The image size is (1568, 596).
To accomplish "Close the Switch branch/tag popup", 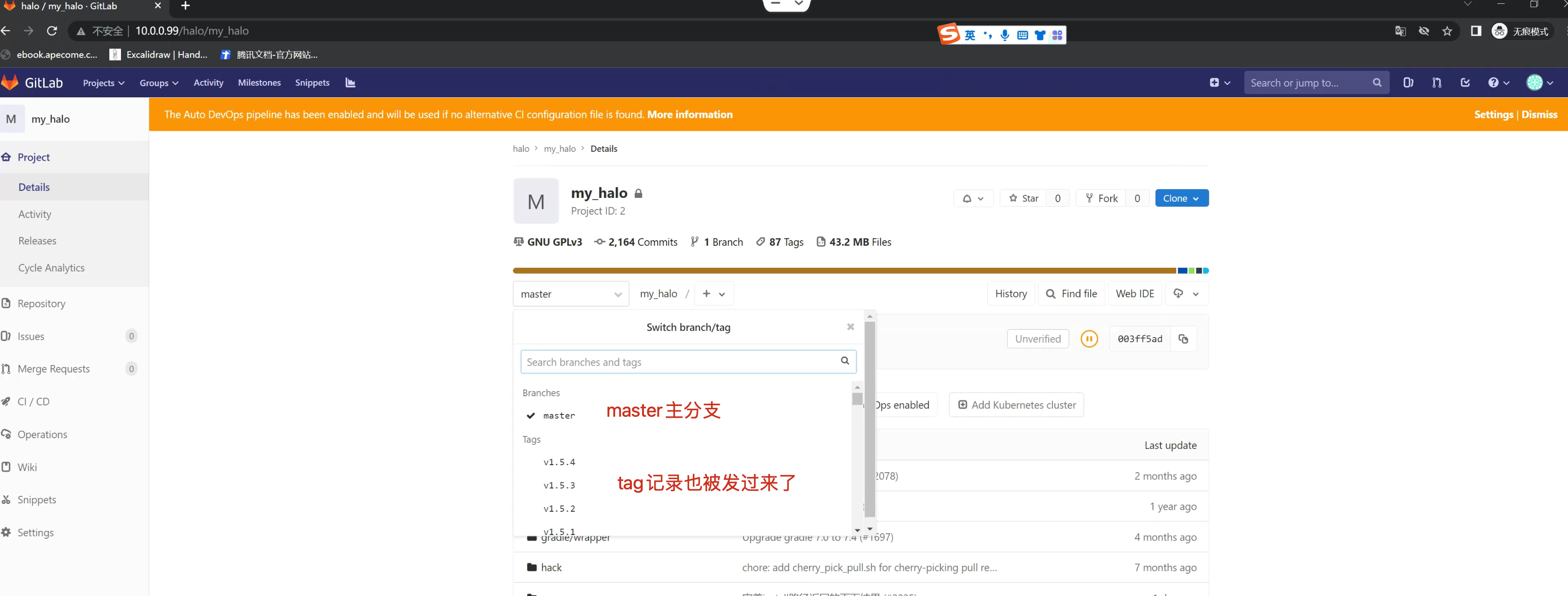I will (851, 327).
